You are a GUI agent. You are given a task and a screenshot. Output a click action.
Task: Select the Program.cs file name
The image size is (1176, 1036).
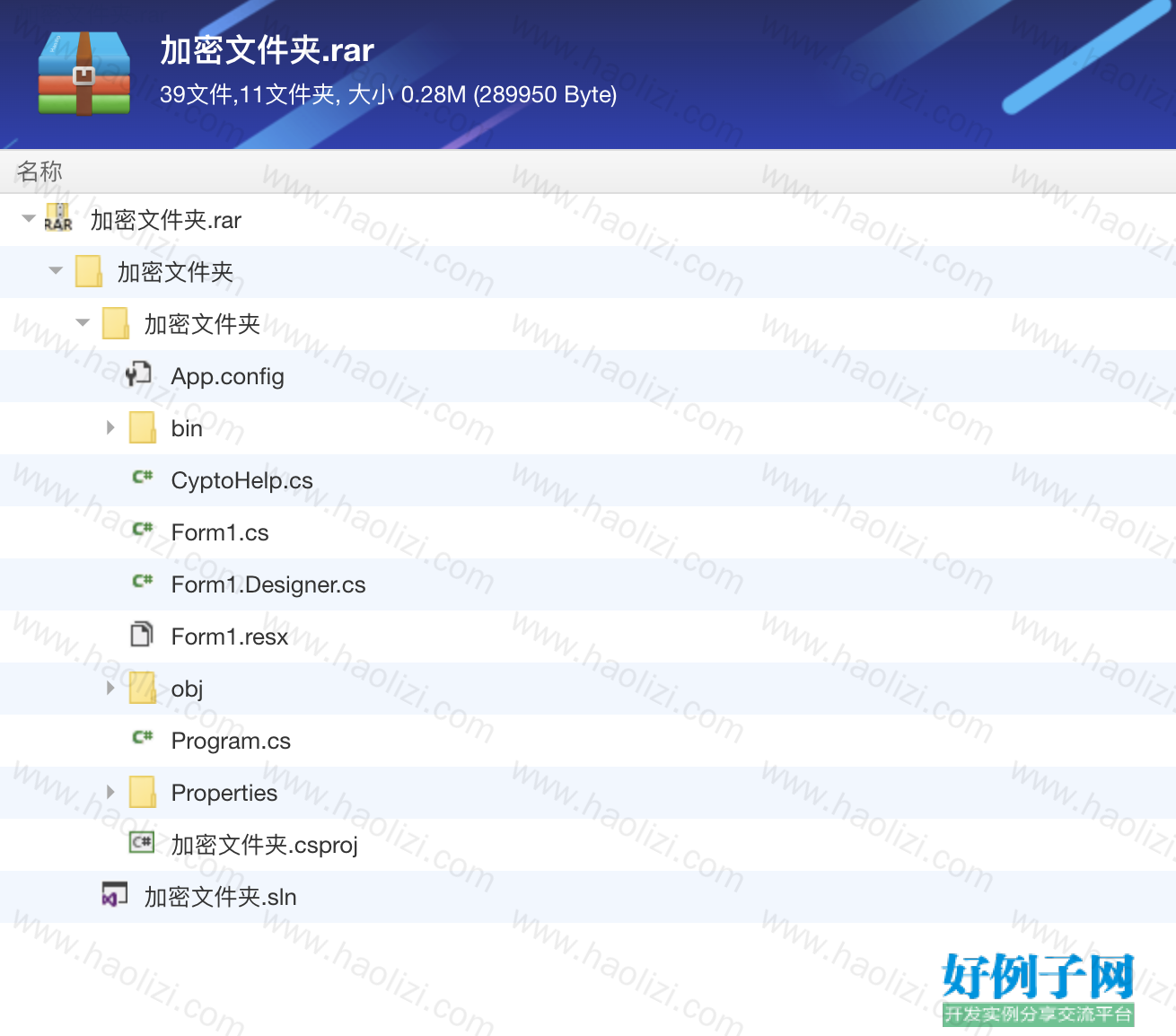click(x=231, y=741)
